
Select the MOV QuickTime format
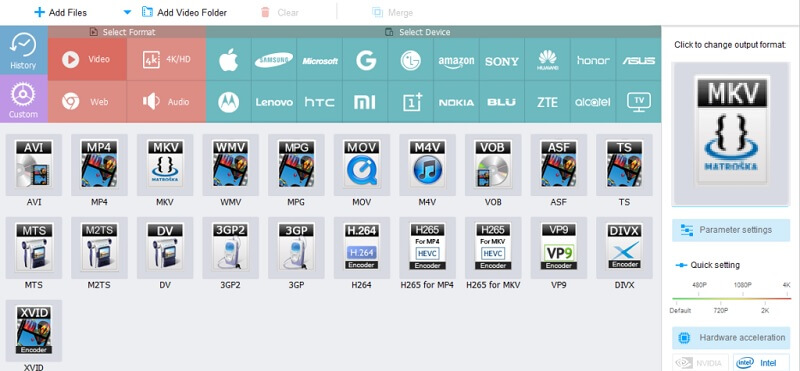(x=362, y=164)
